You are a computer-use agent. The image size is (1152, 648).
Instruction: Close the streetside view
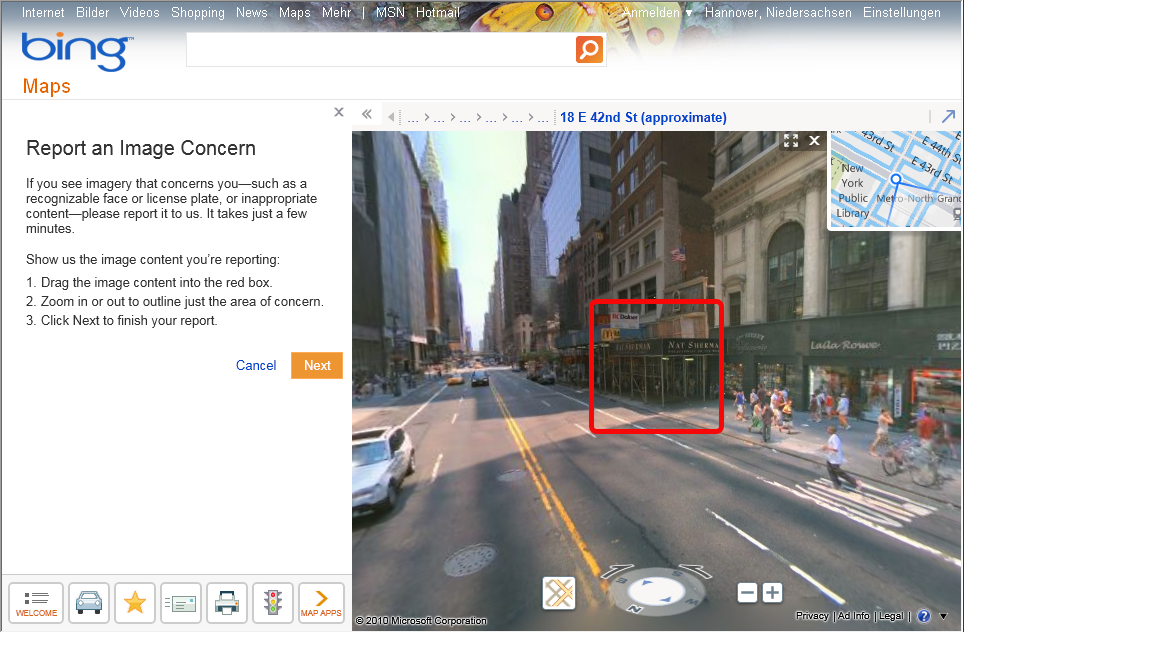click(814, 140)
